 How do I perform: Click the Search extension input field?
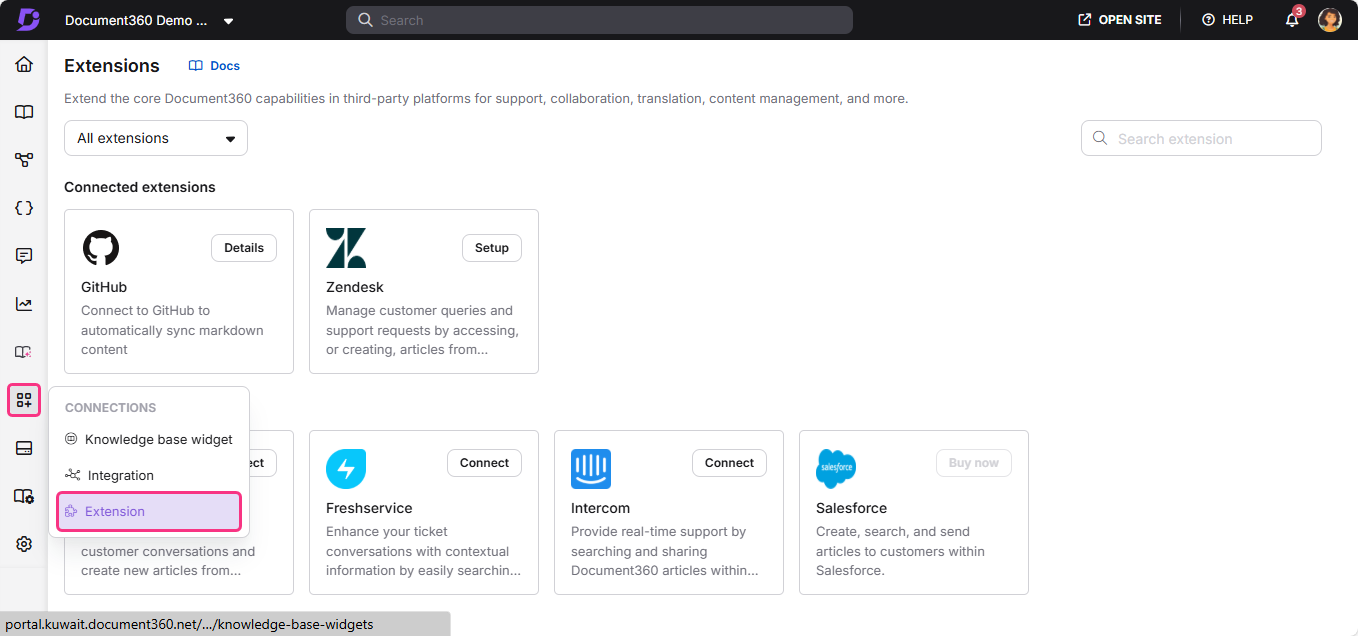[x=1200, y=138]
